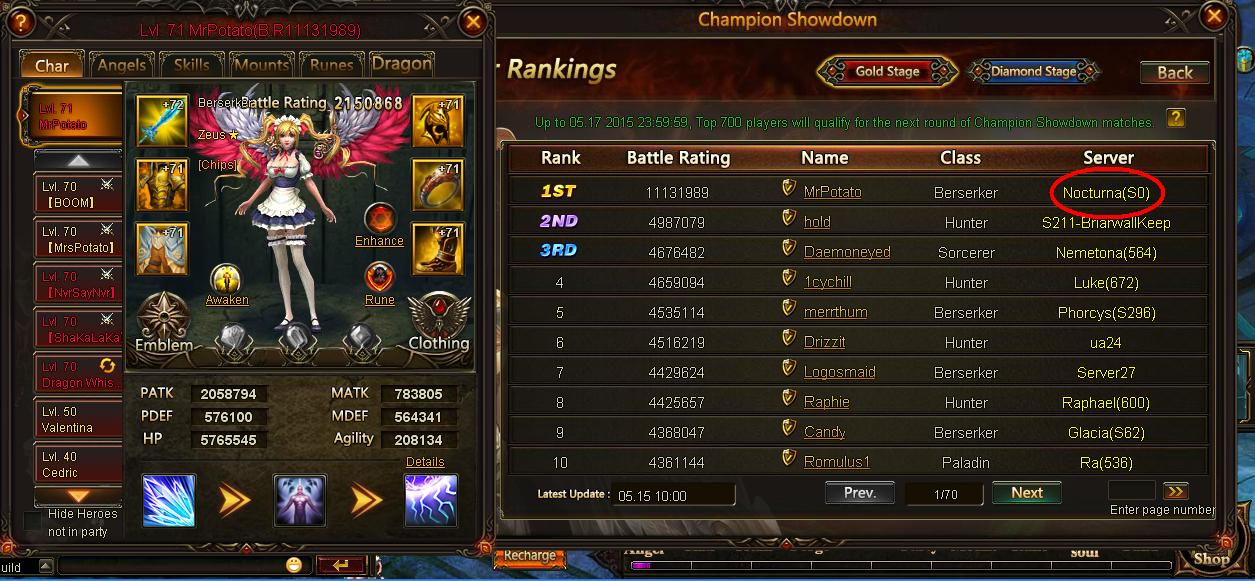Click the Awaken golden figure icon

click(227, 277)
